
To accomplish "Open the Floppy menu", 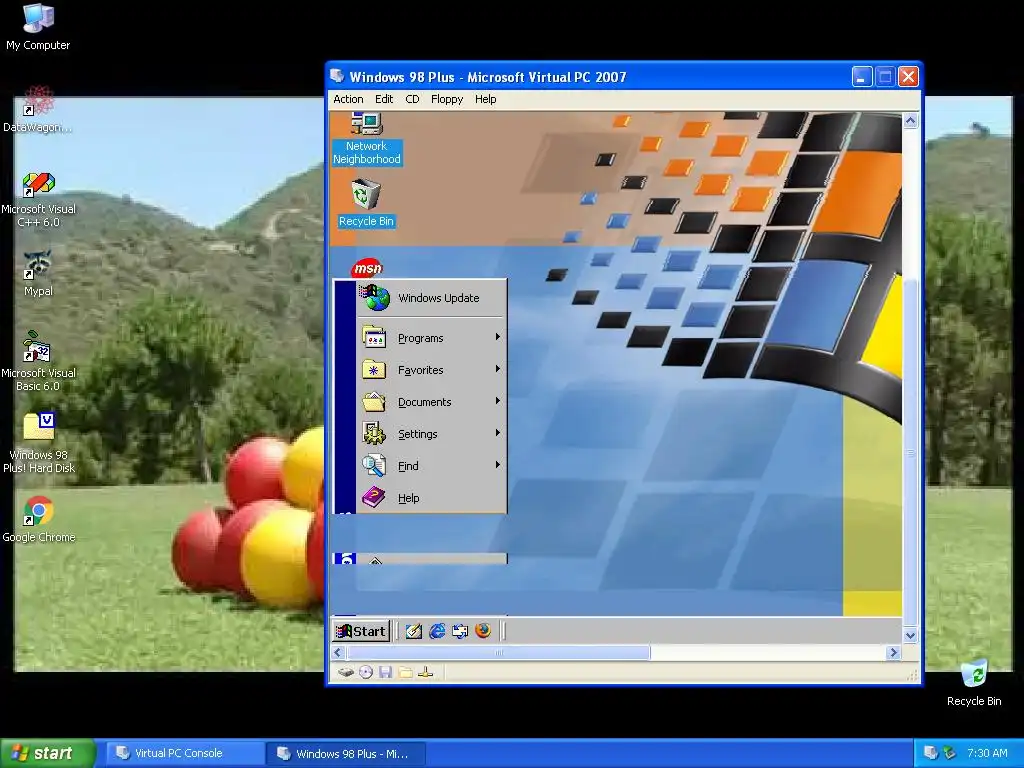I will click(447, 99).
